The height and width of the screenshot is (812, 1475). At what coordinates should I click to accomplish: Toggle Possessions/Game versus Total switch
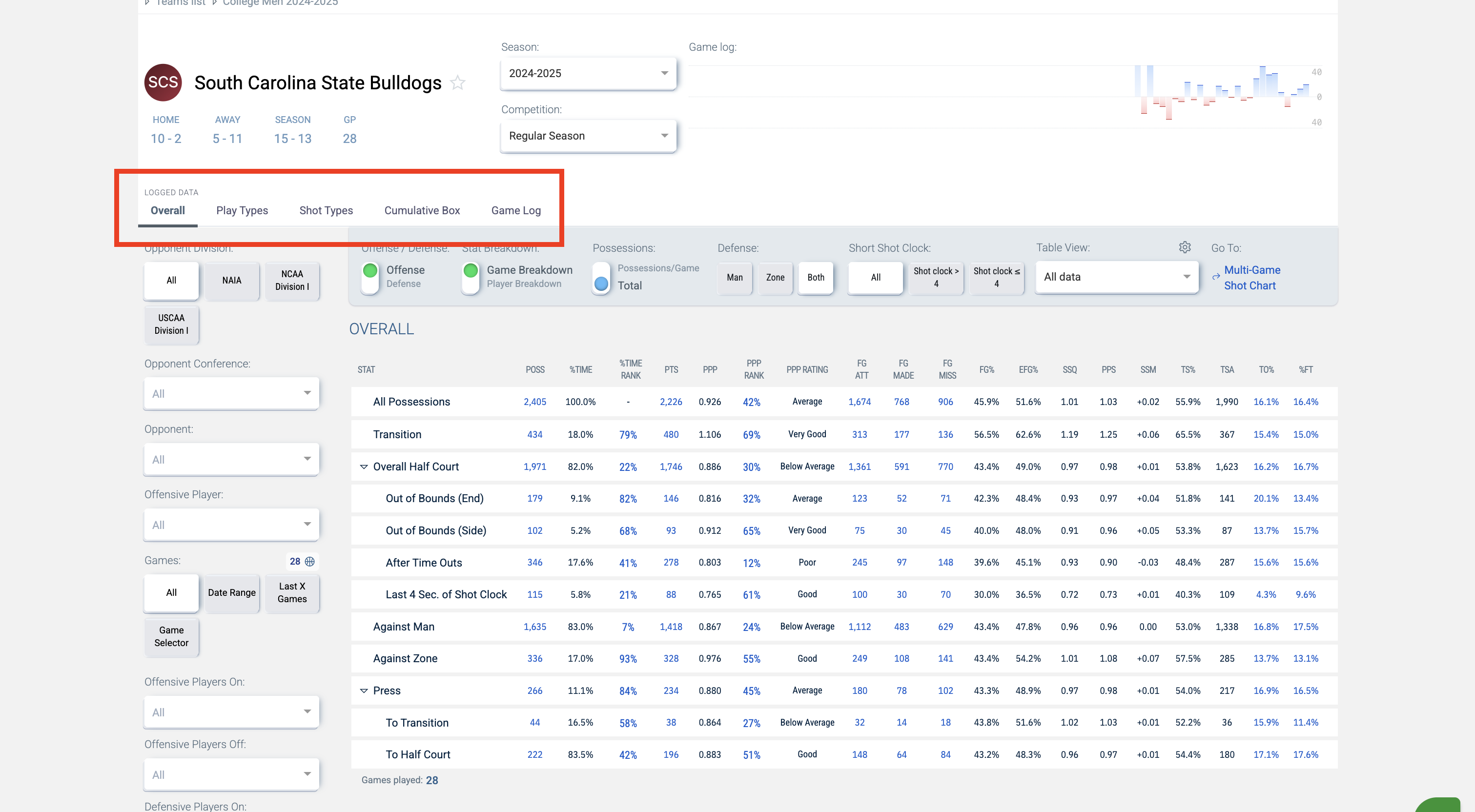coord(601,277)
